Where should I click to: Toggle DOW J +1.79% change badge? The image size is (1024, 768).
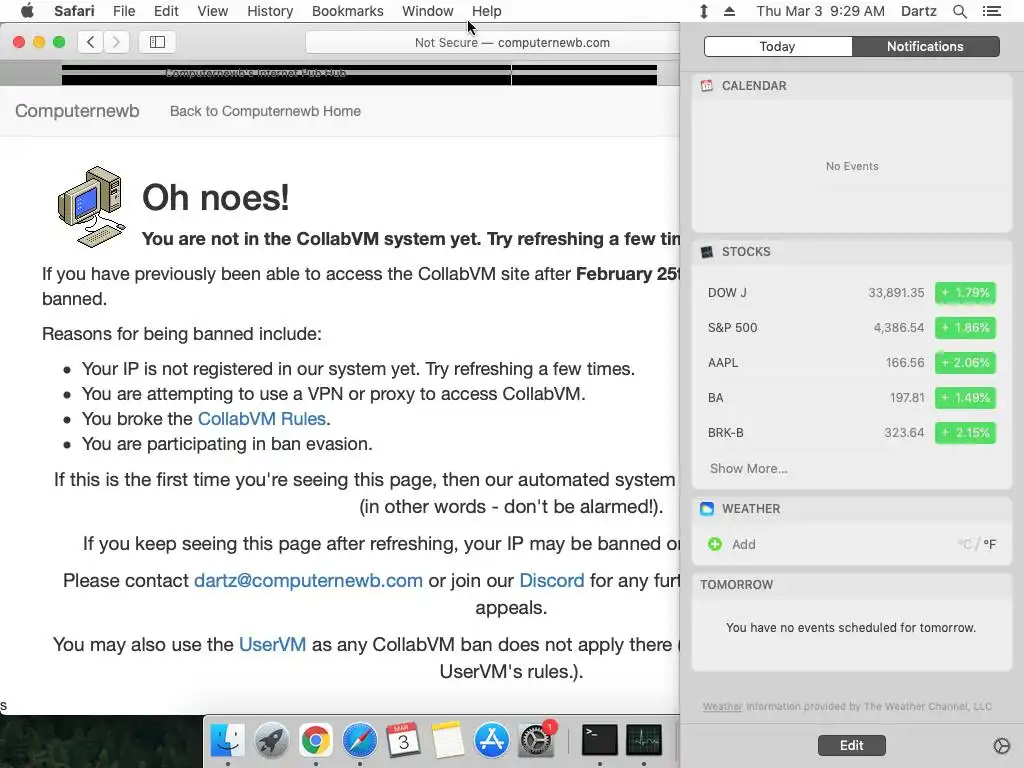click(965, 293)
